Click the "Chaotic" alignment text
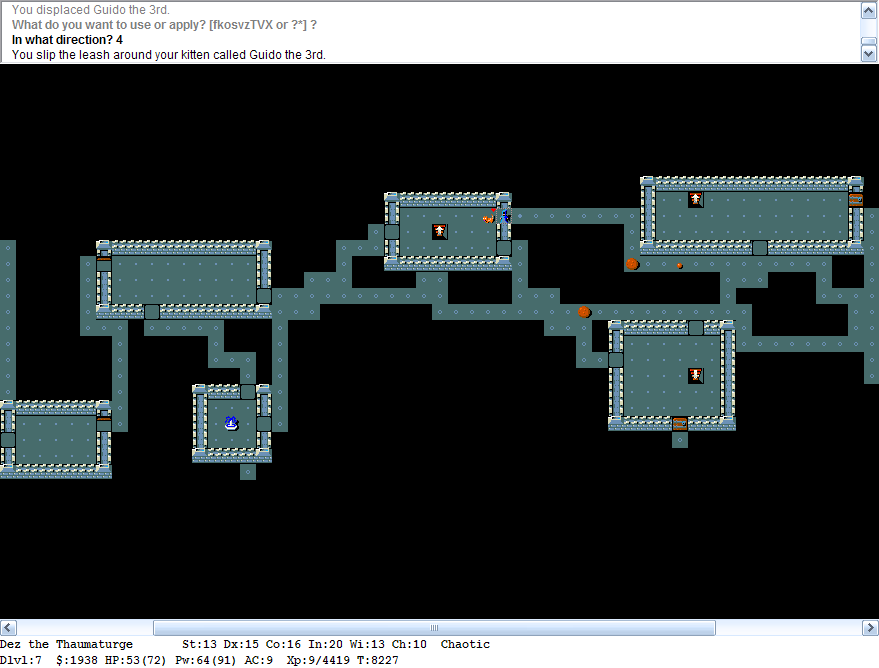Viewport: 879px width, 668px height. [x=465, y=644]
